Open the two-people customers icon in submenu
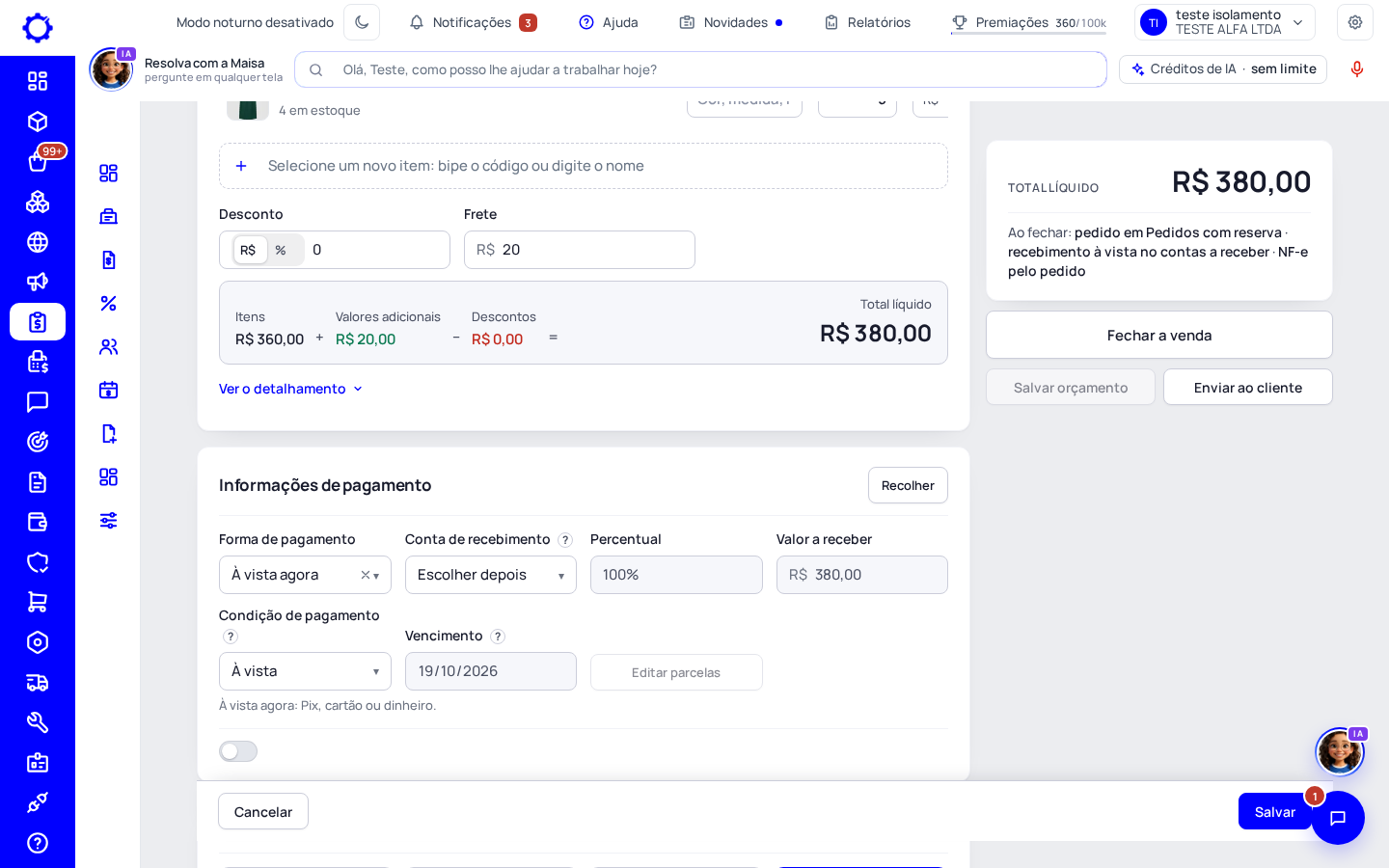 [x=108, y=346]
